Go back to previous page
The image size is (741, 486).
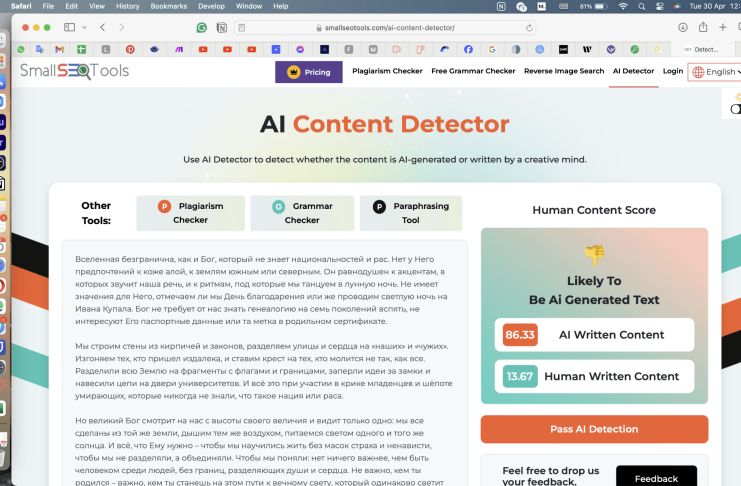(x=103, y=27)
